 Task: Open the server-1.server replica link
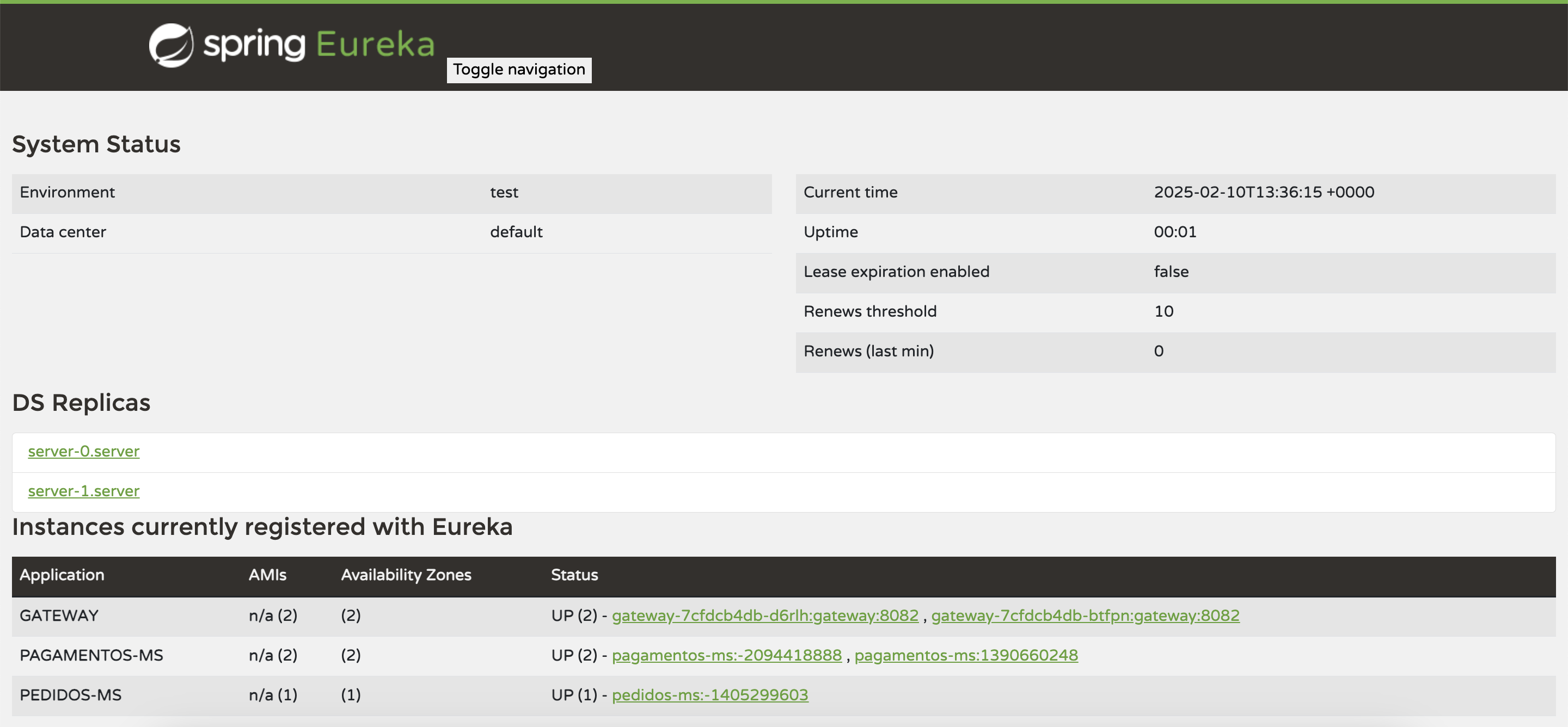point(83,491)
